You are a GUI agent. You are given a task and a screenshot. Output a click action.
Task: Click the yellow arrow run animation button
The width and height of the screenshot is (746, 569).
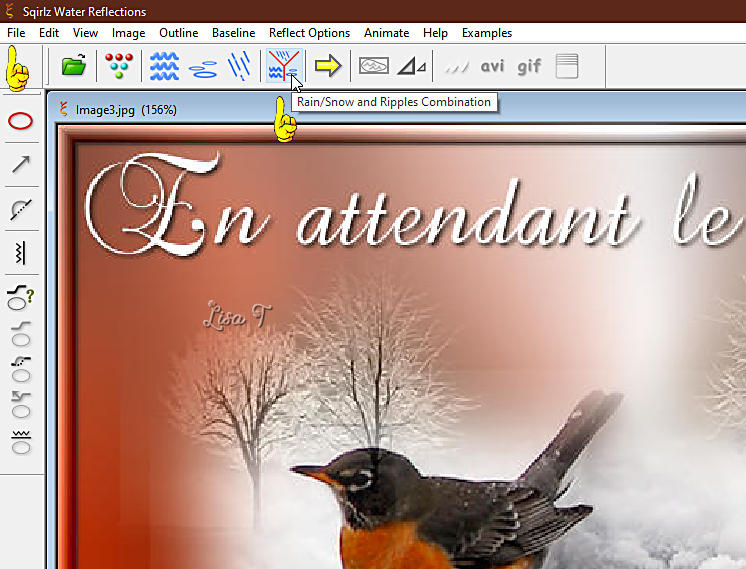click(328, 66)
